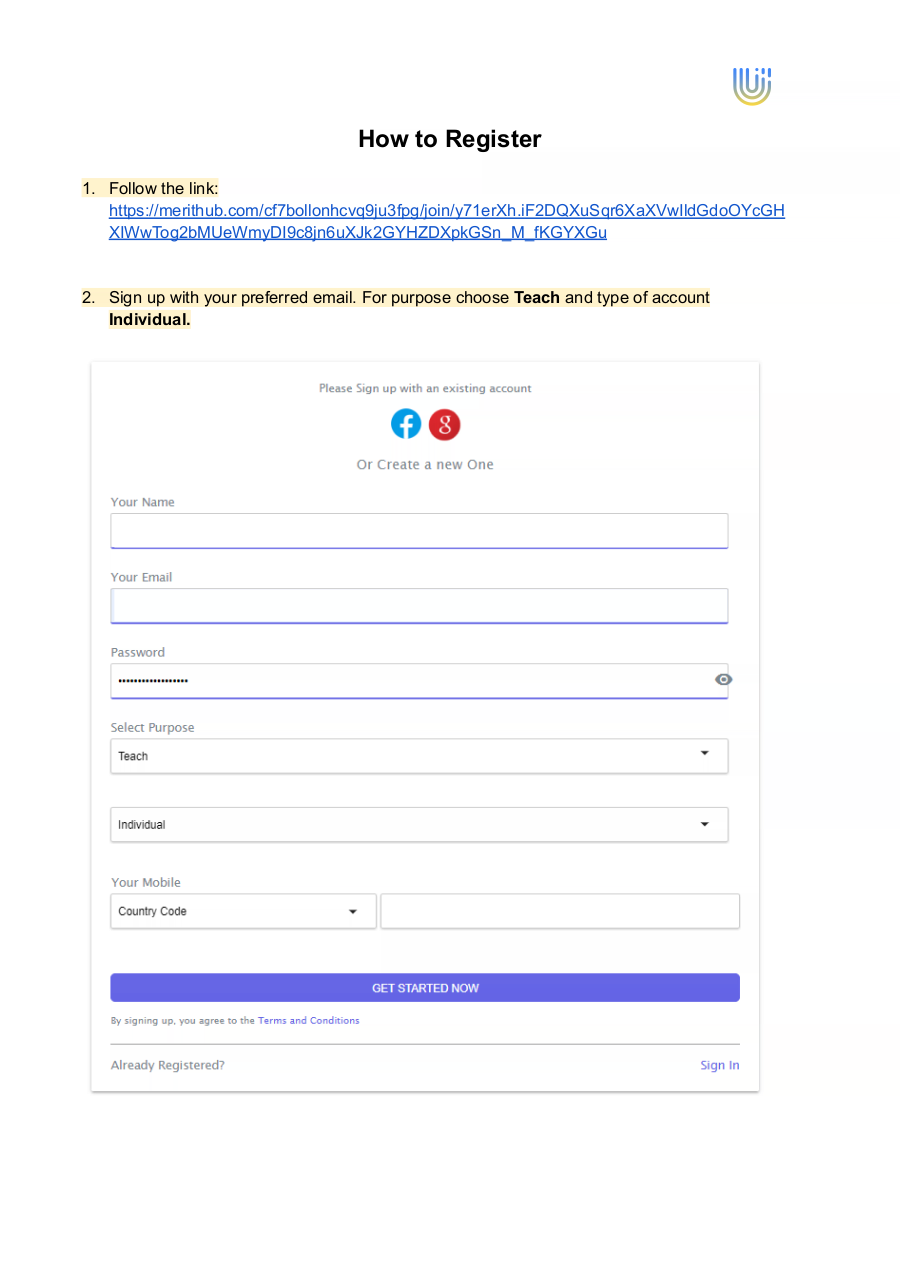The image size is (900, 1272).
Task: Click the mobile number input field
Action: (x=560, y=911)
